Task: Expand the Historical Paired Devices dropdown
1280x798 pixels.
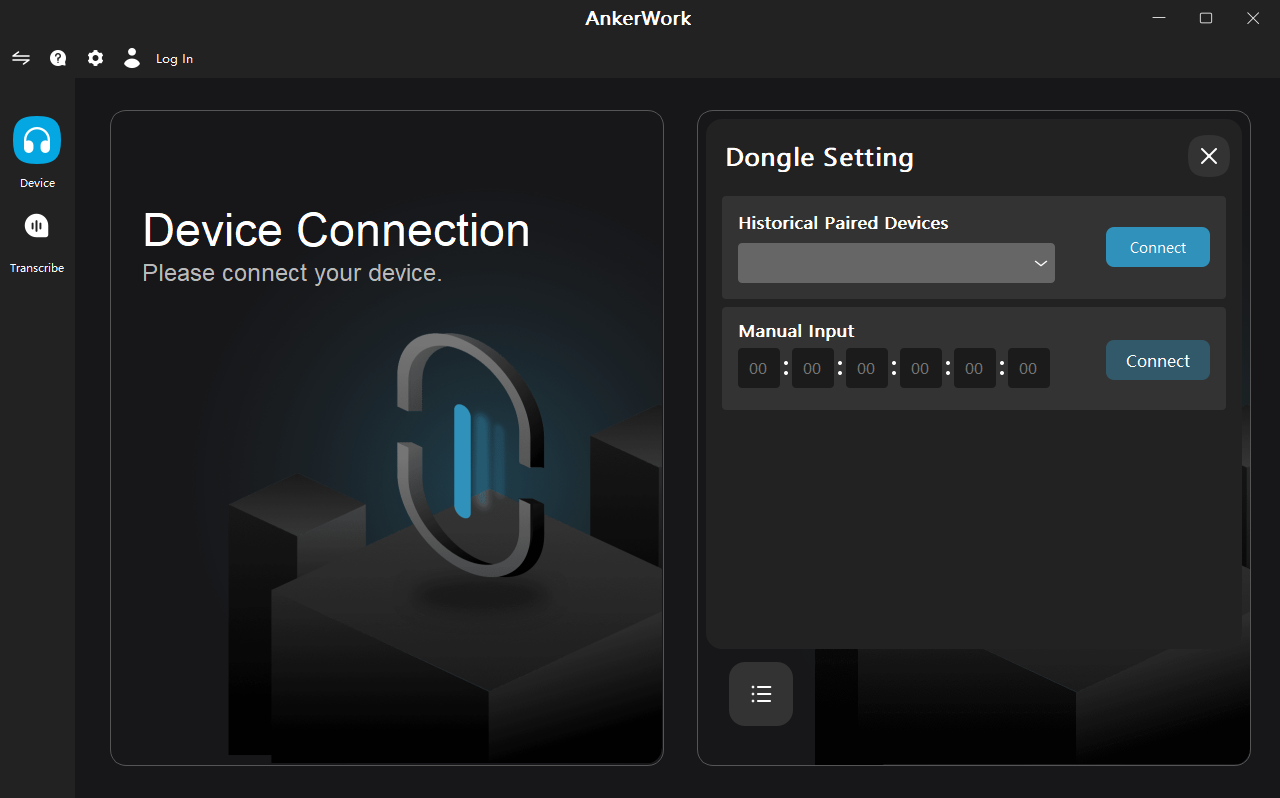Action: (896, 263)
